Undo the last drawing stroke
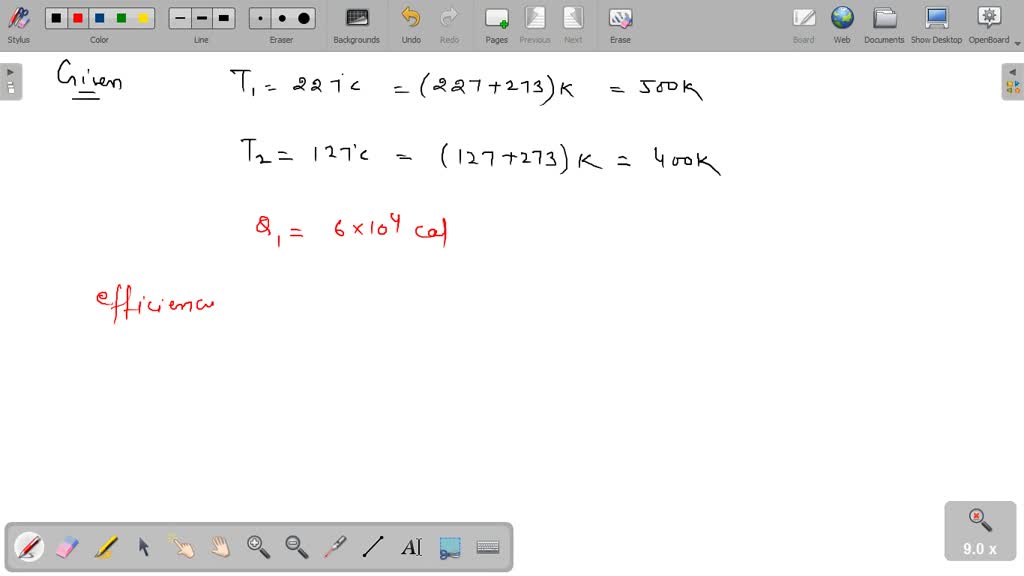This screenshot has width=1024, height=576. [x=410, y=20]
